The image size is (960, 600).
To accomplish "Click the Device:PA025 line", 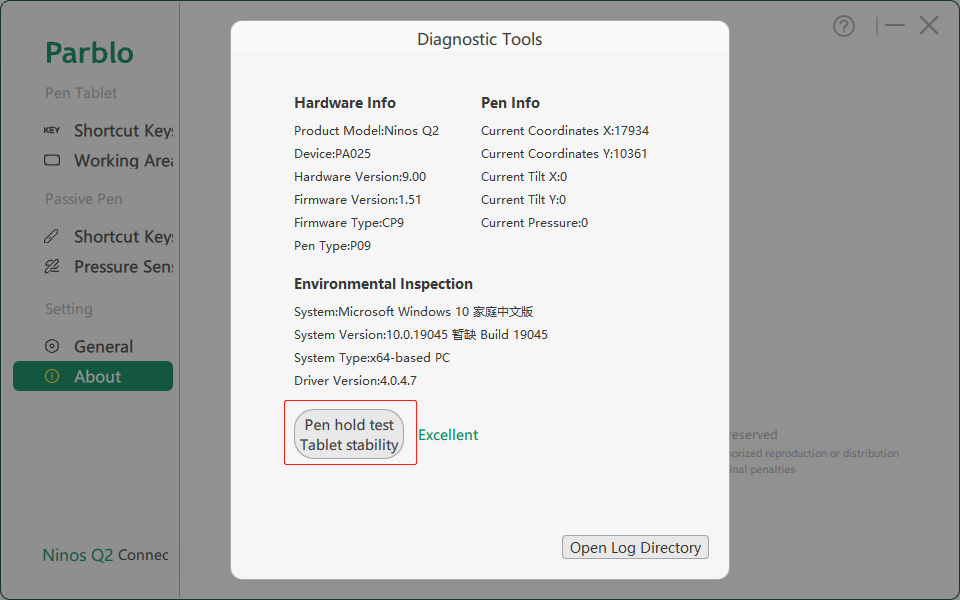I will (332, 154).
